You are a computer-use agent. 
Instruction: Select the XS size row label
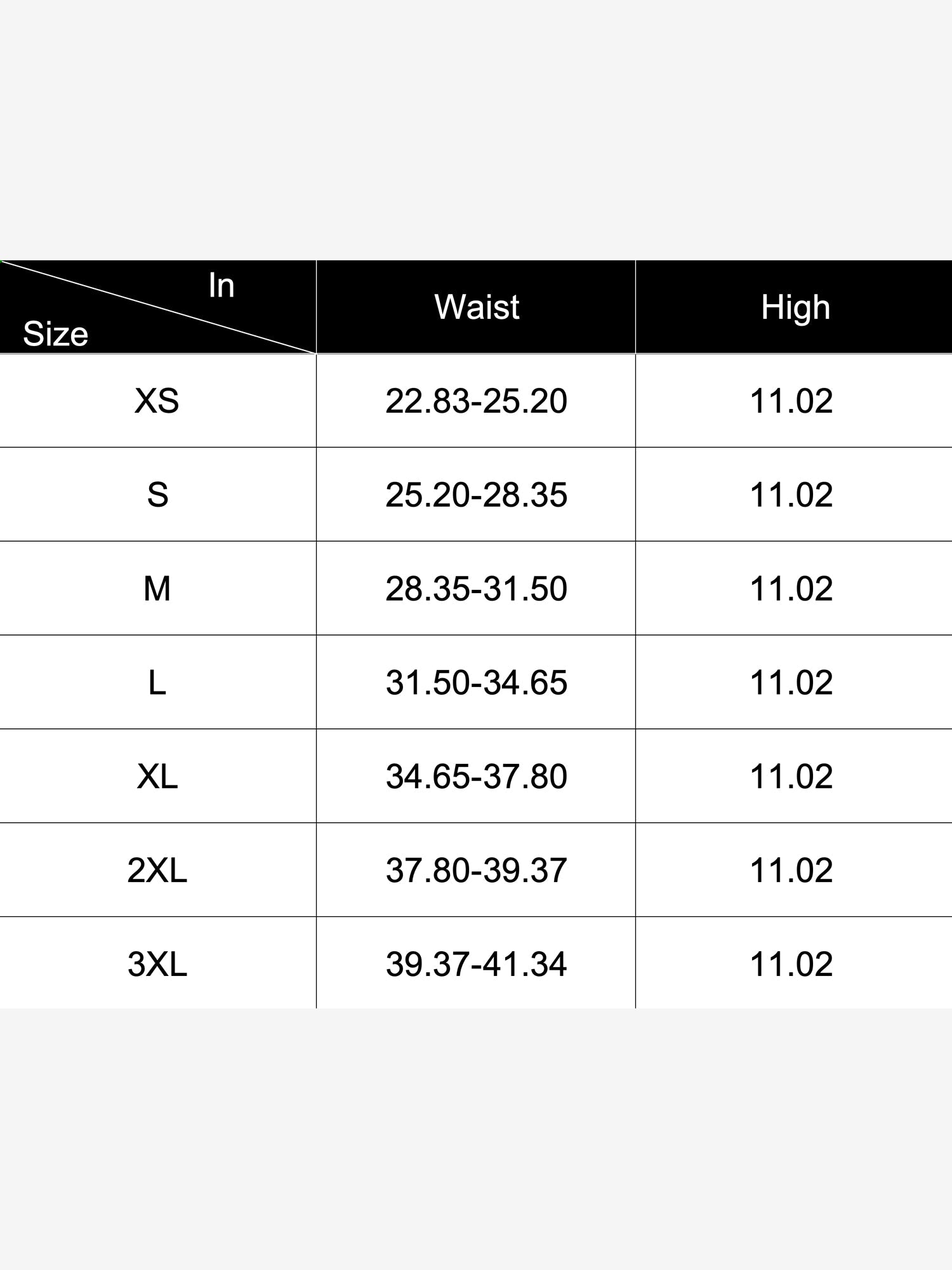click(157, 401)
